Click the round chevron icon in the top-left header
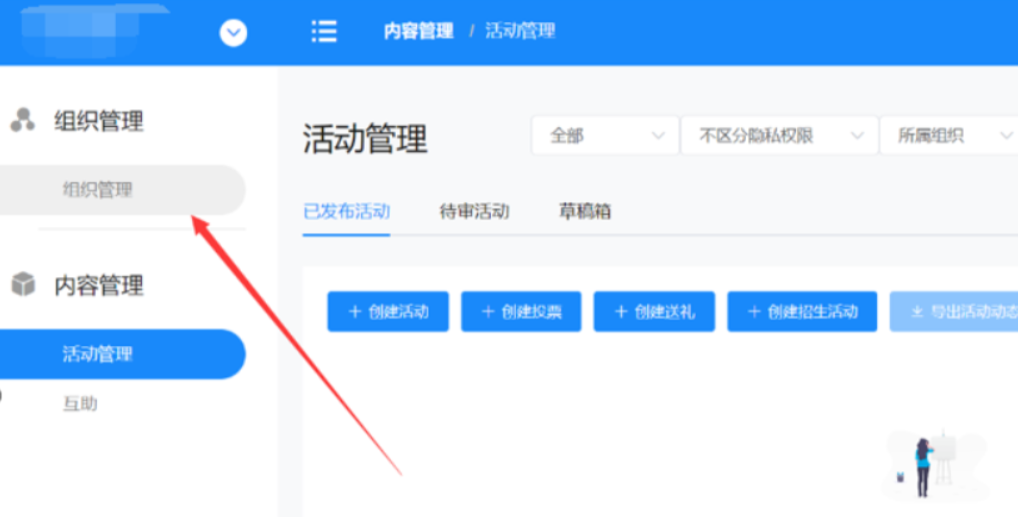This screenshot has width=1018, height=517. tap(233, 33)
